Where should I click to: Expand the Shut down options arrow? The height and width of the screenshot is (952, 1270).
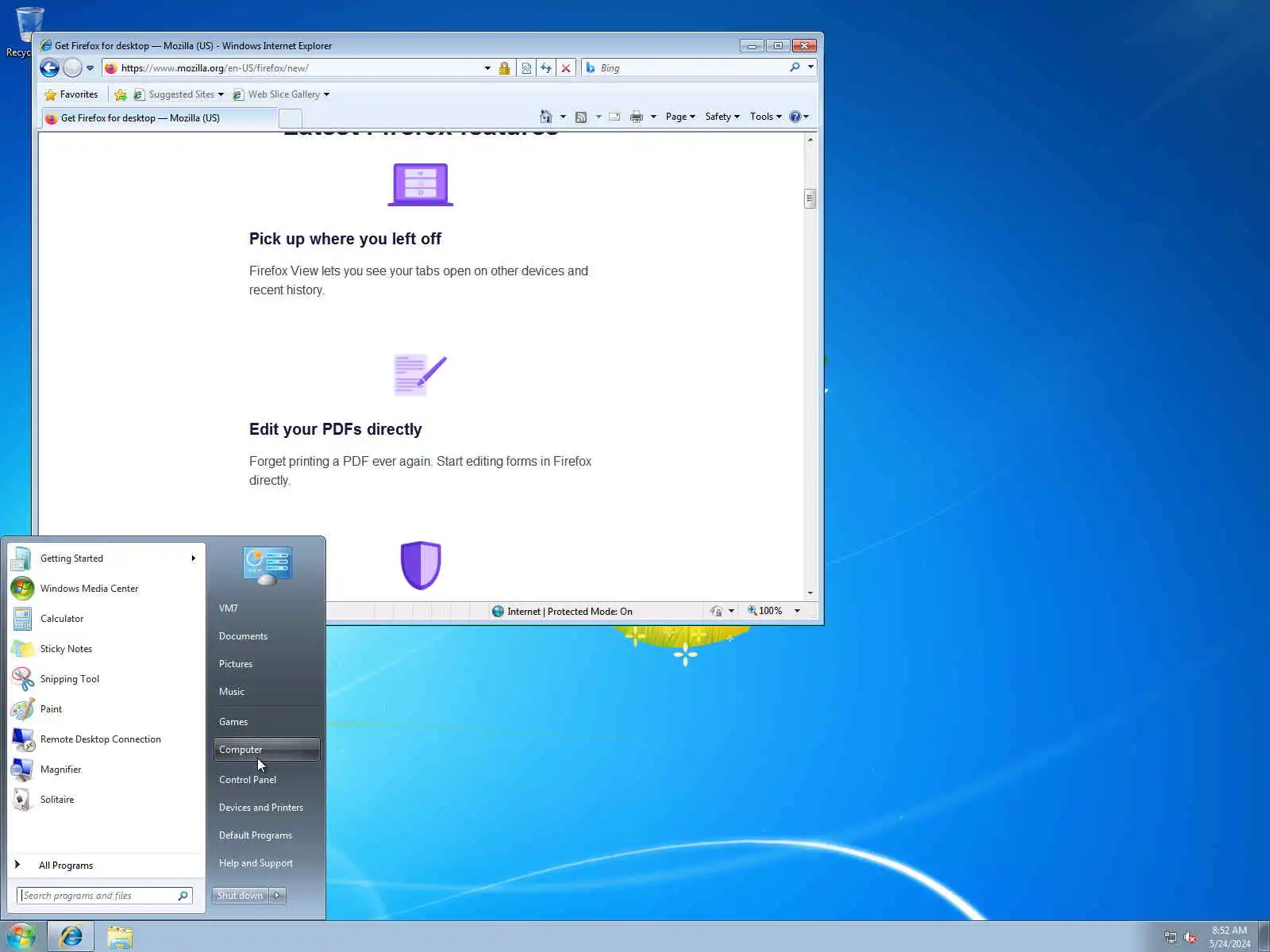[277, 896]
